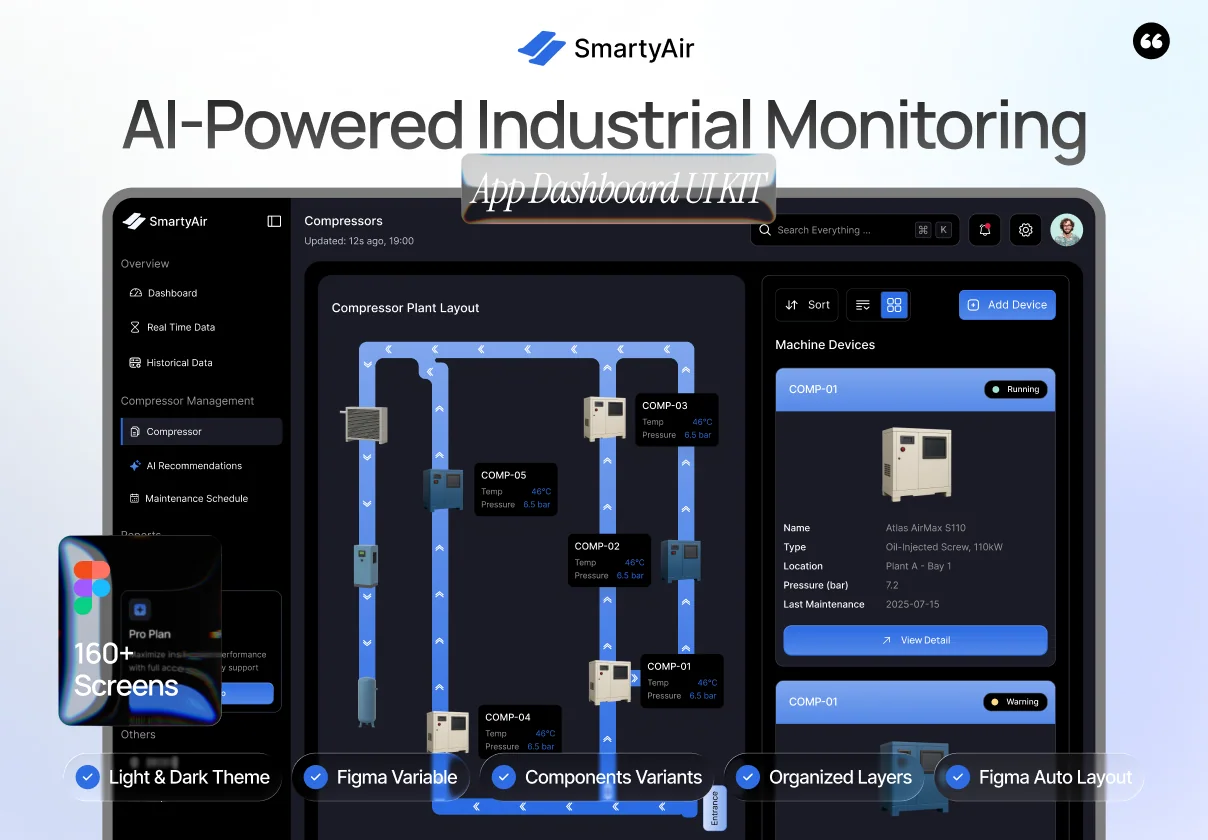The height and width of the screenshot is (840, 1208).
Task: Click the Figma Variable badge
Action: coord(381,777)
